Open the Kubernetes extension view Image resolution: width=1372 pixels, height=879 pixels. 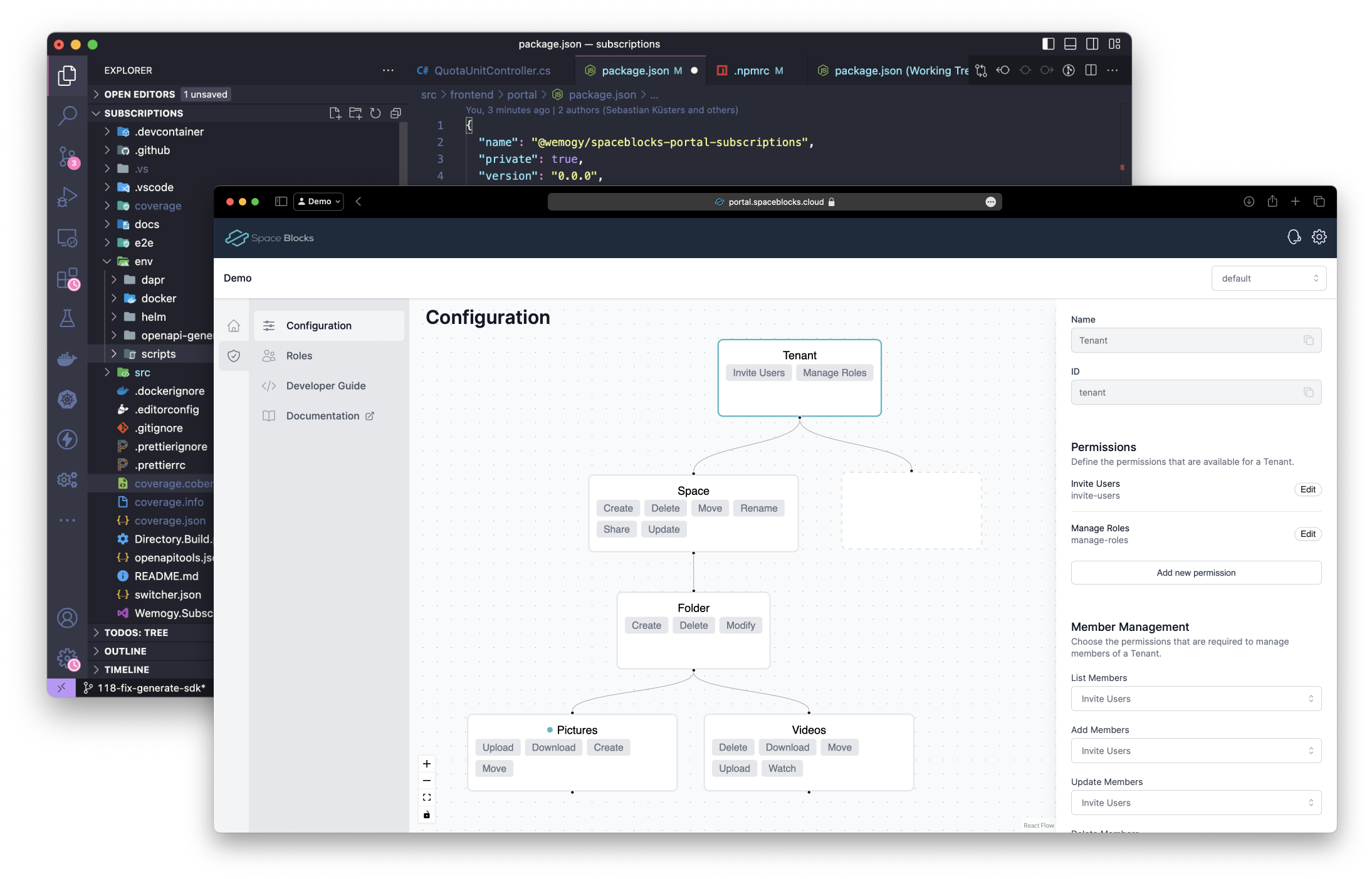click(x=67, y=399)
